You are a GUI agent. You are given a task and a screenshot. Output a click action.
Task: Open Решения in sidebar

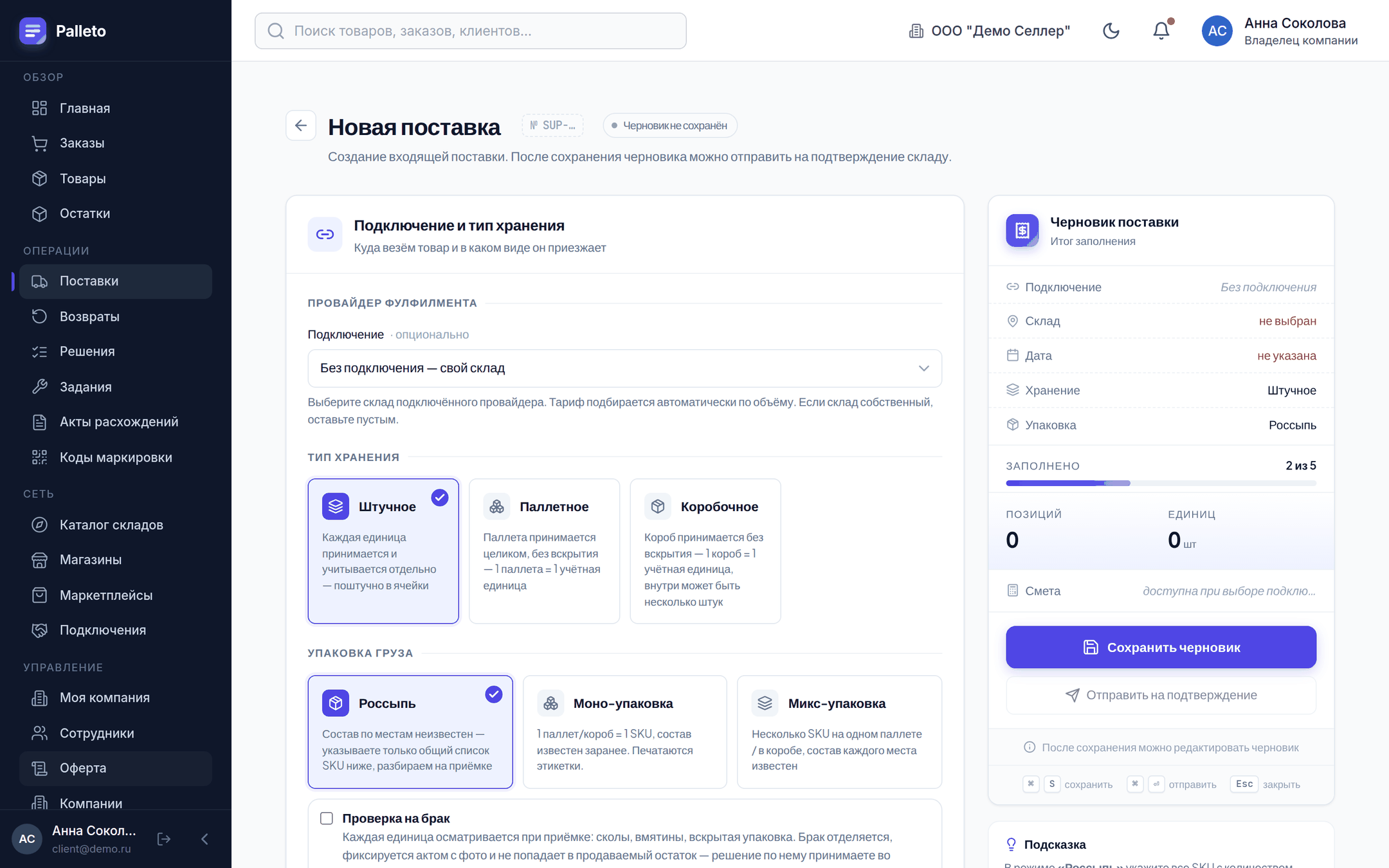[x=116, y=351]
